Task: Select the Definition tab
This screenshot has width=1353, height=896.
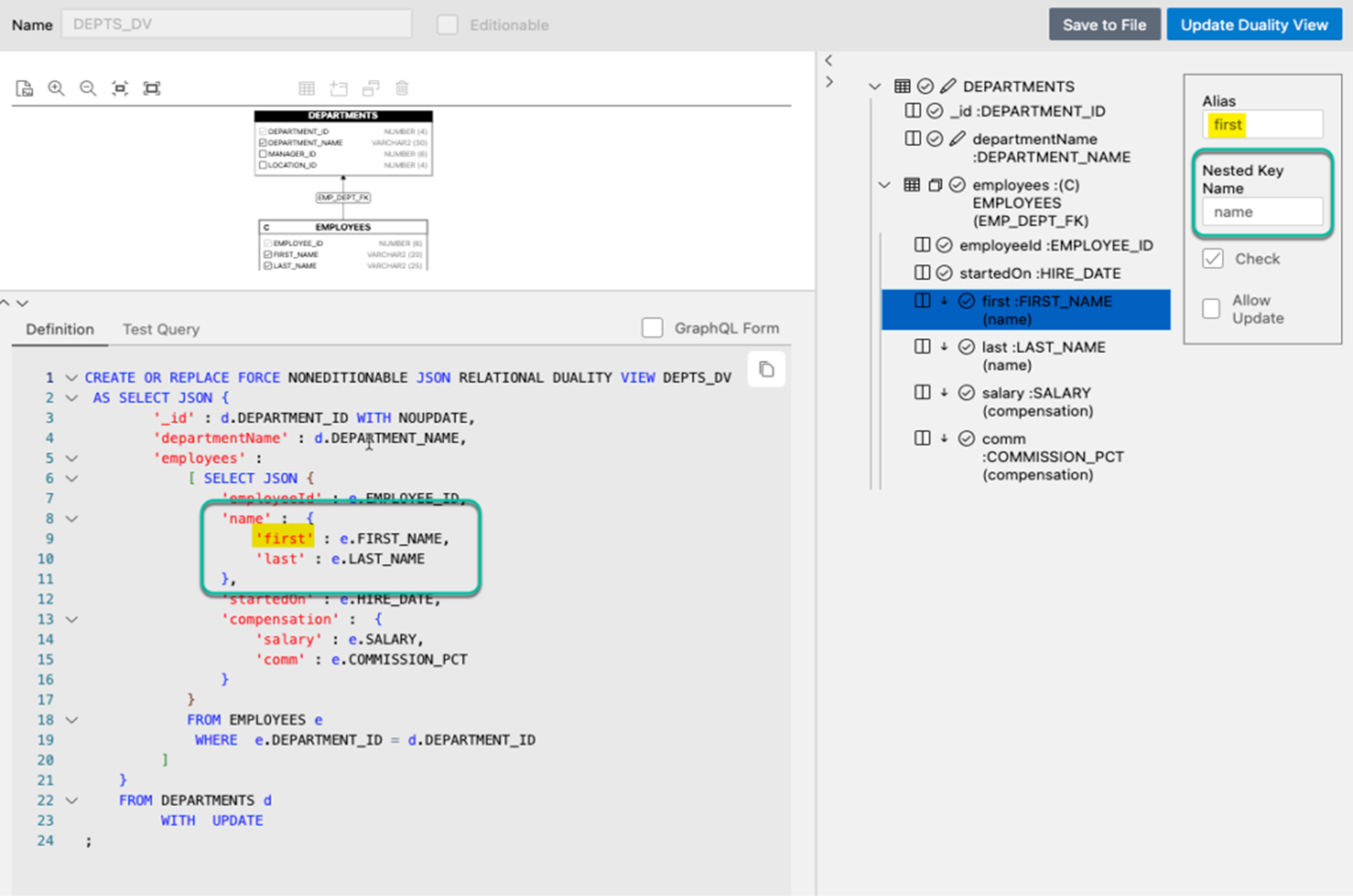Action: coord(60,329)
